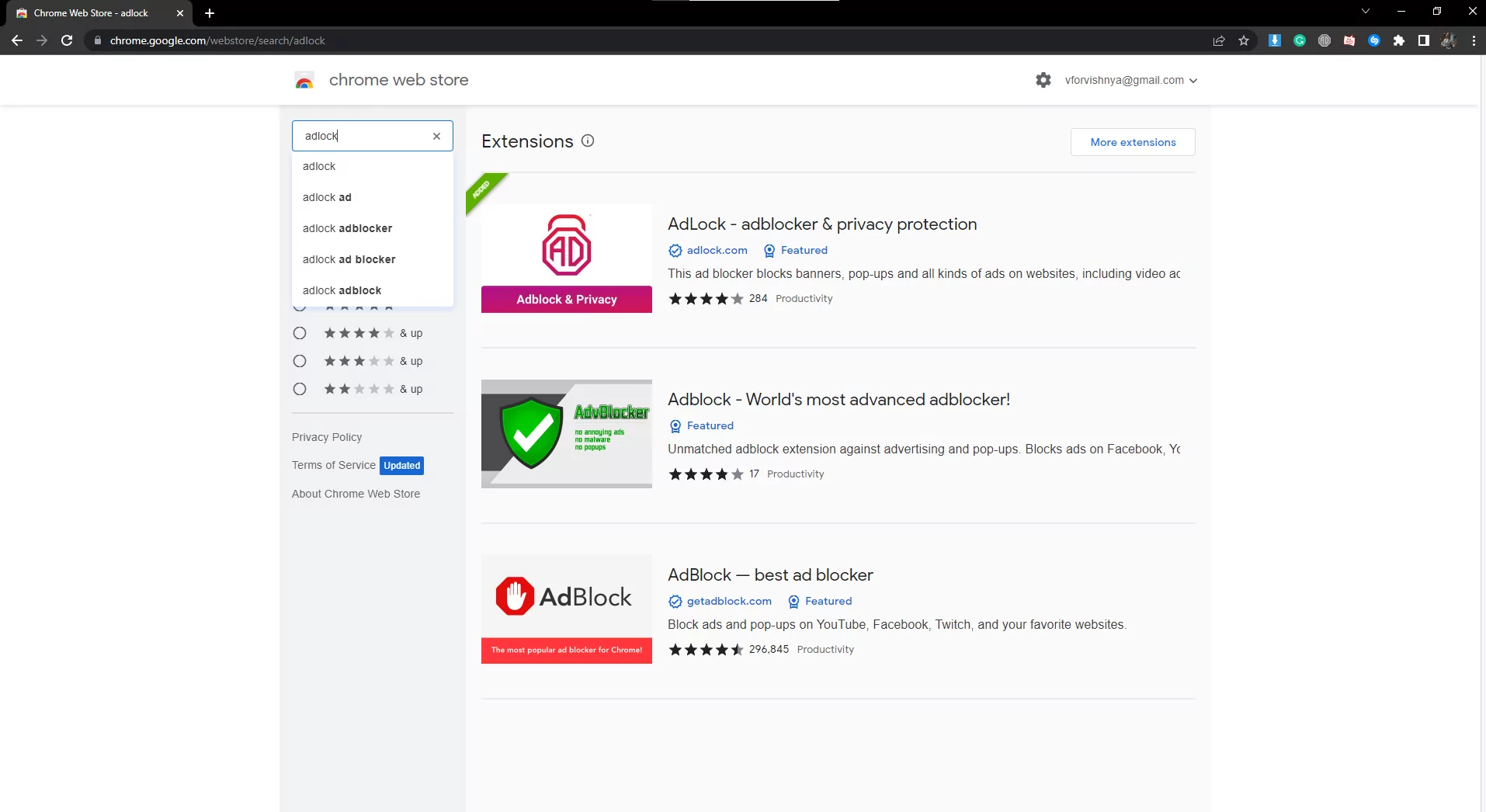Select the 'adlock adblocker' suggestion
Image resolution: width=1486 pixels, height=812 pixels.
pos(373,228)
